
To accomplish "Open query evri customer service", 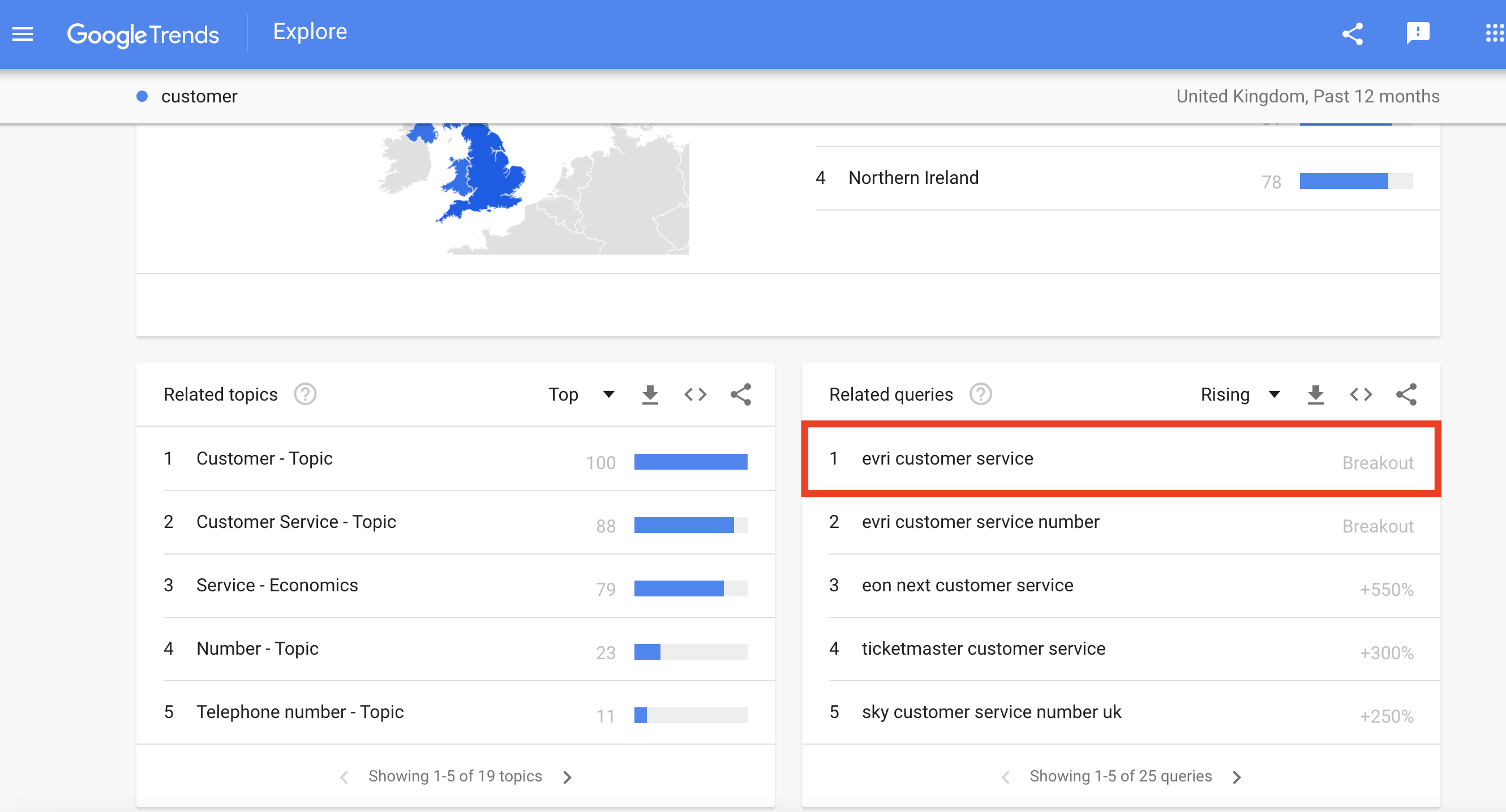I will (x=1121, y=458).
